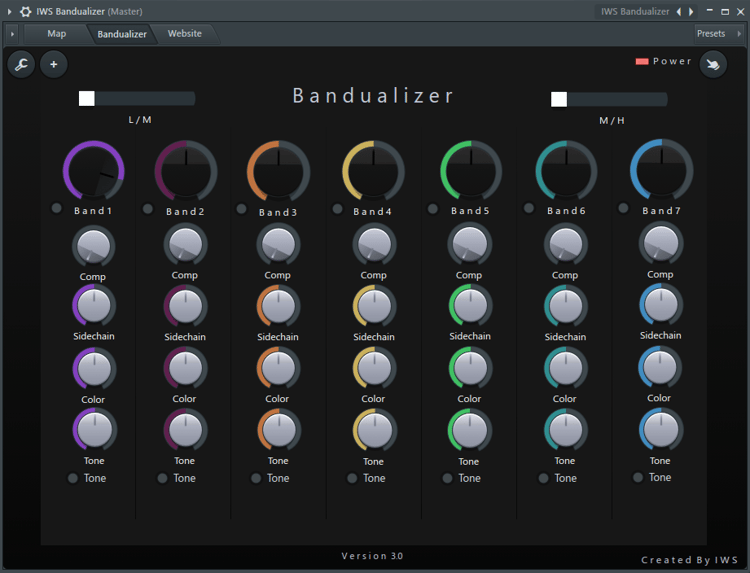Open the Website tab
Viewport: 750px width, 573px height.
pos(185,34)
